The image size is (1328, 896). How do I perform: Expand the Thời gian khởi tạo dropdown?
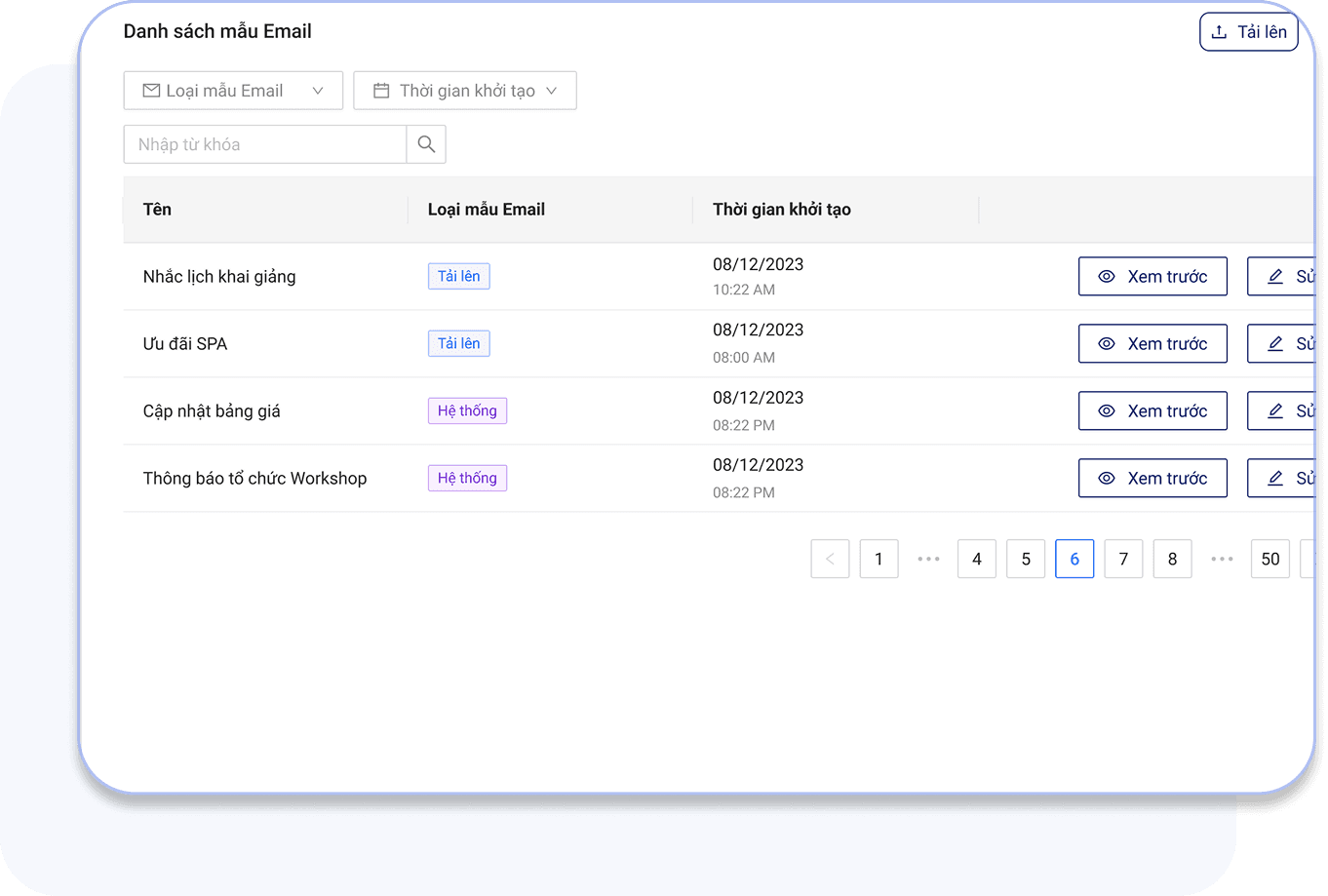coord(465,90)
